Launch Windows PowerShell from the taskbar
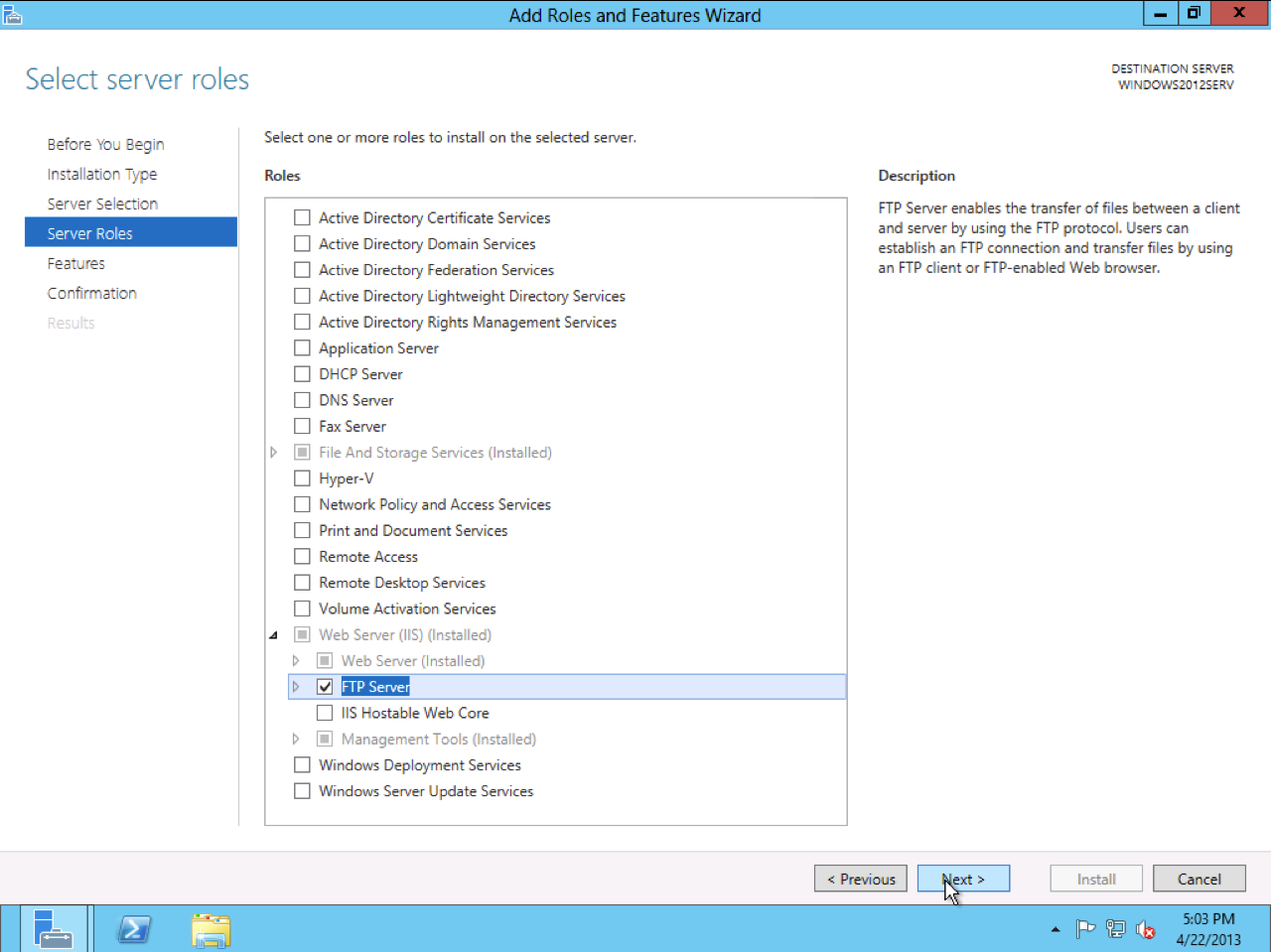 134,929
